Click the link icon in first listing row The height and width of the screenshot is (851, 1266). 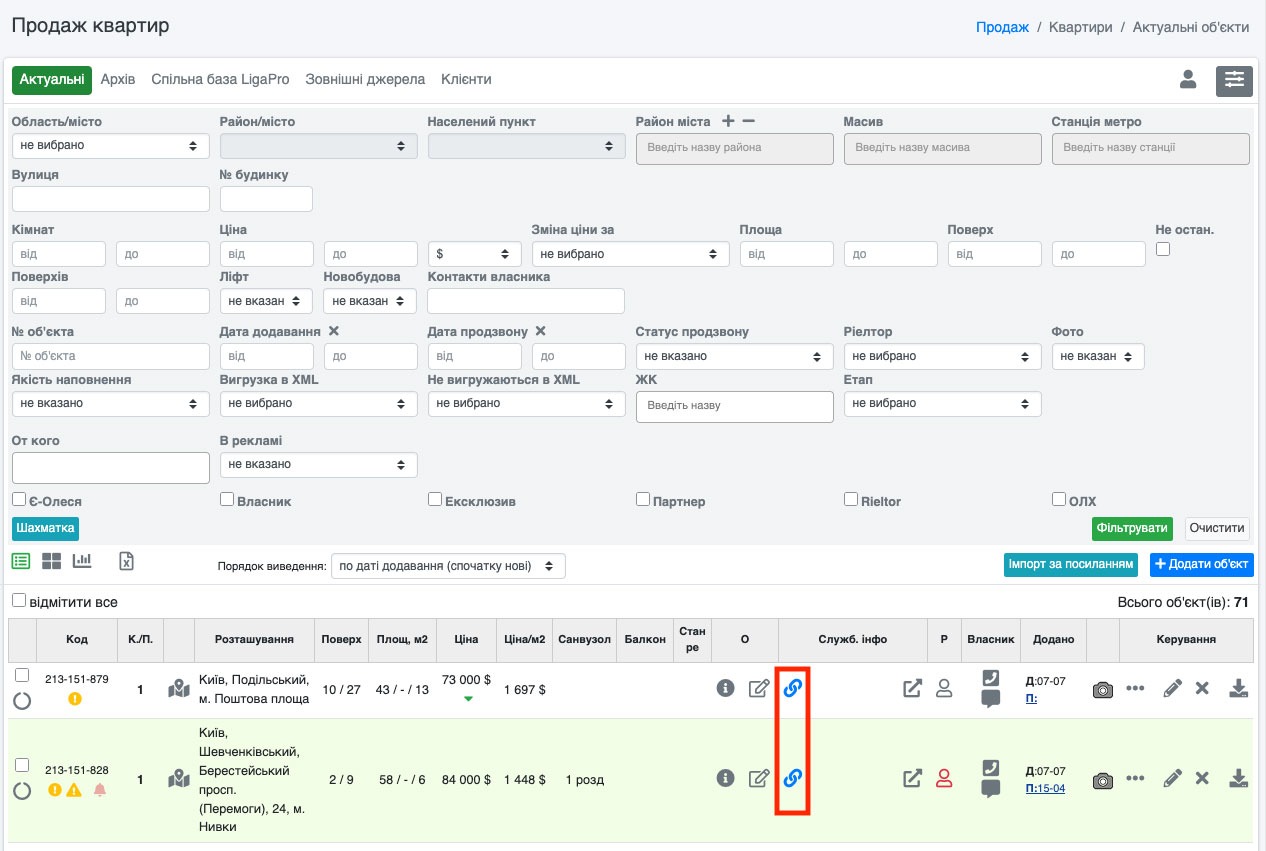pyautogui.click(x=793, y=688)
